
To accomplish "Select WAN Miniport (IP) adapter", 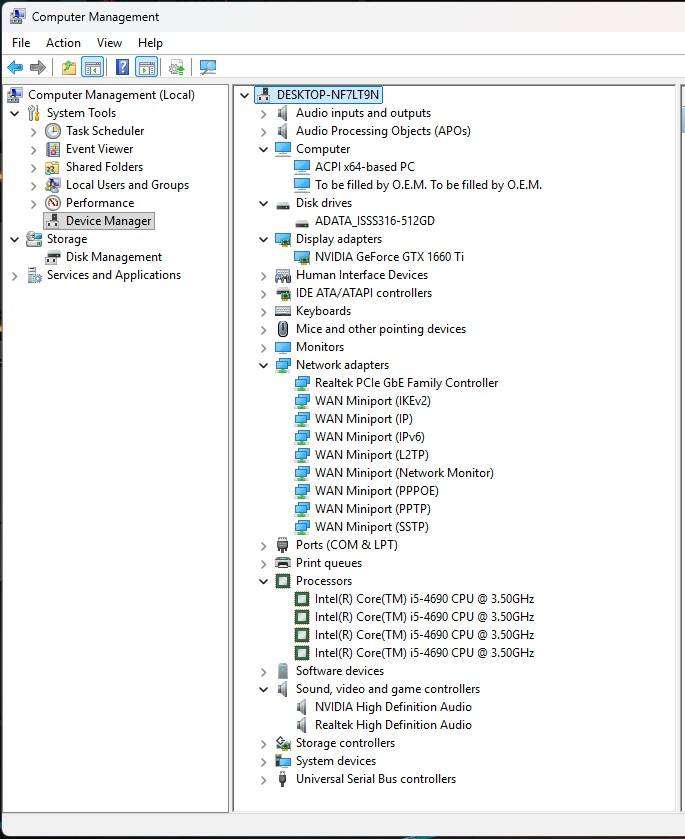I will (x=364, y=419).
